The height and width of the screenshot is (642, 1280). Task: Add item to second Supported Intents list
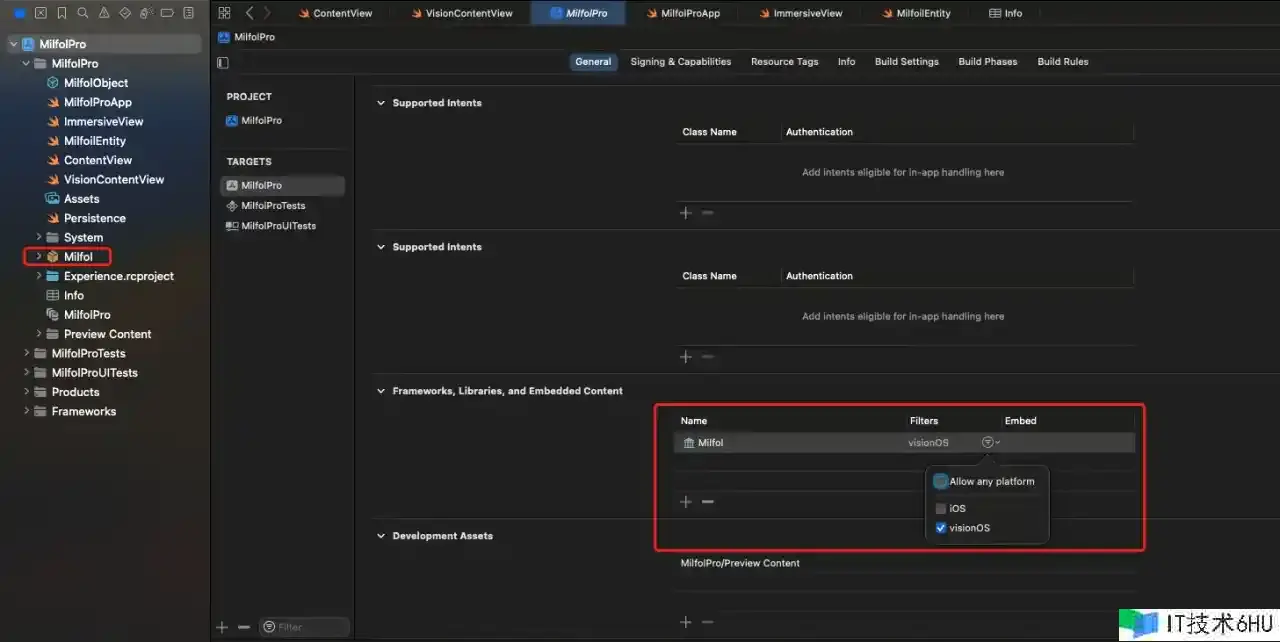pyautogui.click(x=686, y=357)
